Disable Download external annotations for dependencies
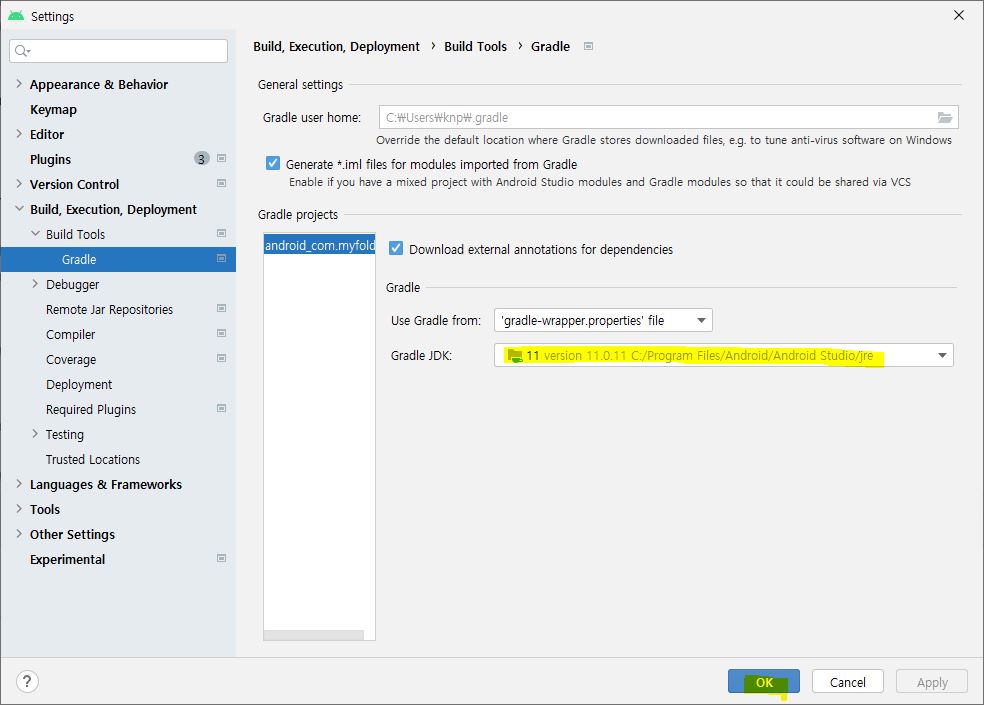This screenshot has height=705, width=984. 396,249
